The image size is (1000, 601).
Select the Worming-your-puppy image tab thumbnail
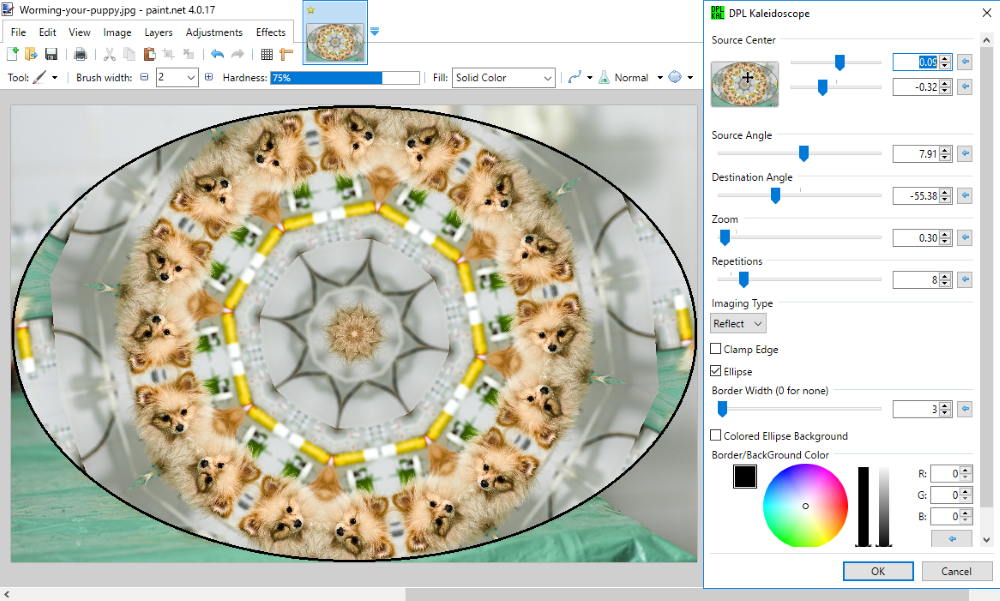point(335,42)
